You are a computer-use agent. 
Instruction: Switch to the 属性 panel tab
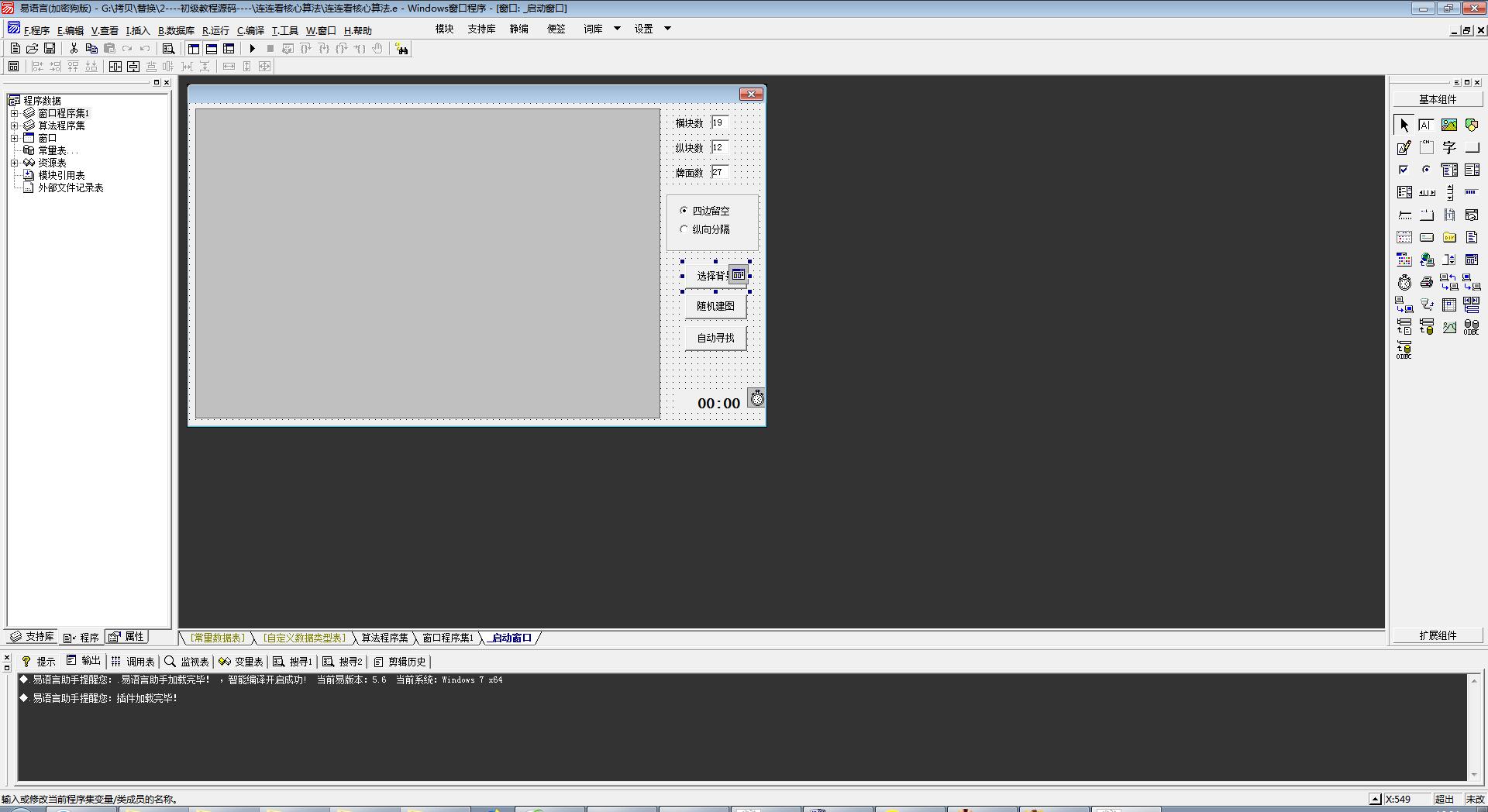[126, 637]
